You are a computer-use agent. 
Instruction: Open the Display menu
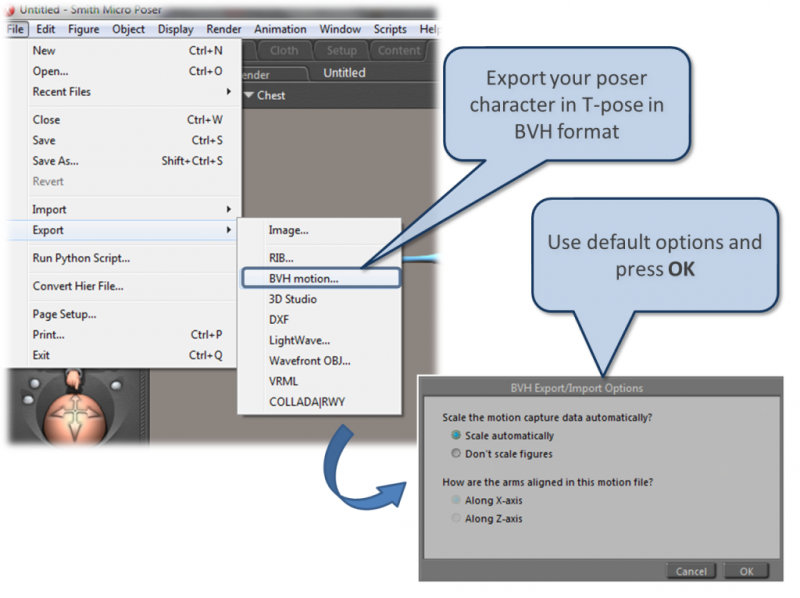176,29
